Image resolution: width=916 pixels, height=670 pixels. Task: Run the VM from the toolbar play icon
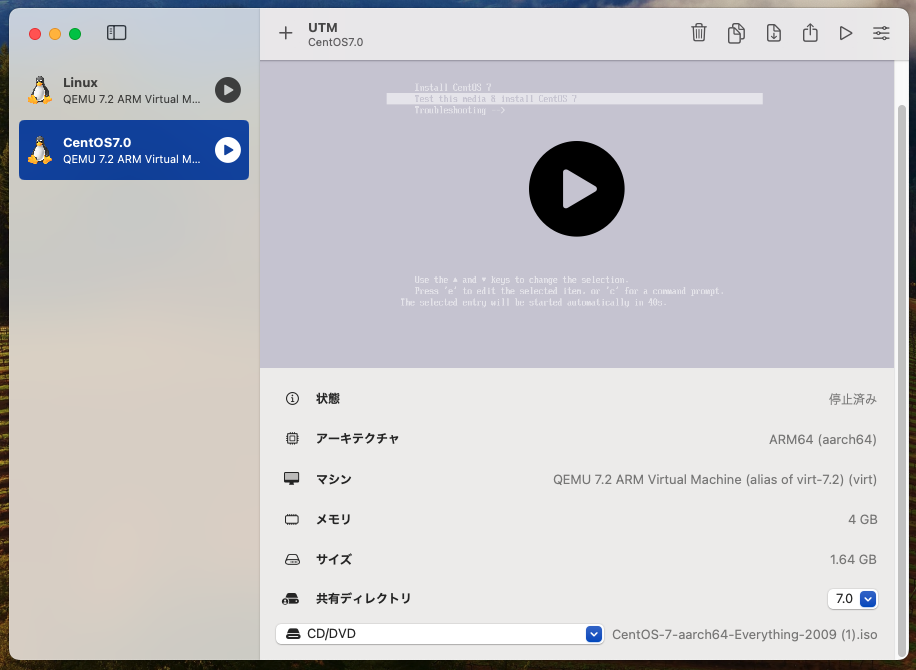point(845,33)
